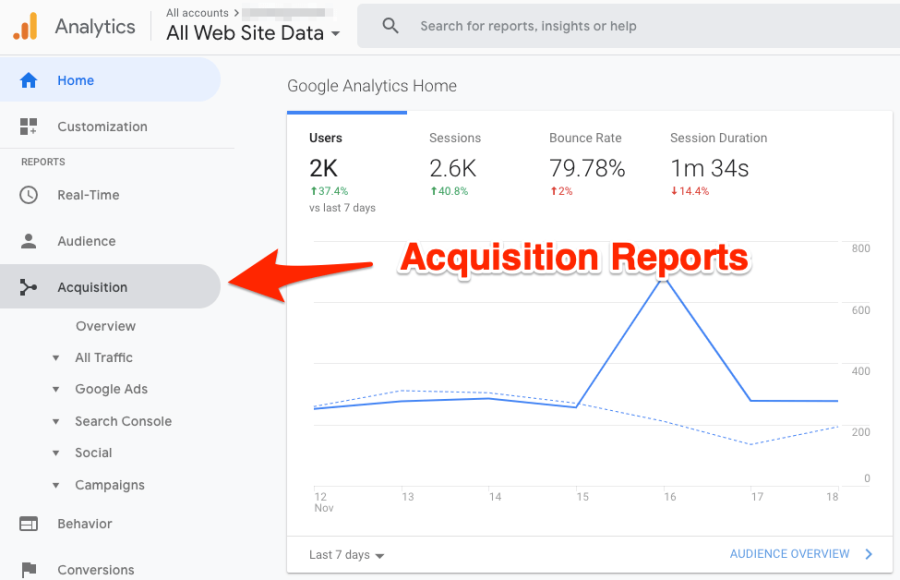Select Campaigns under Acquisition
900x580 pixels.
110,485
